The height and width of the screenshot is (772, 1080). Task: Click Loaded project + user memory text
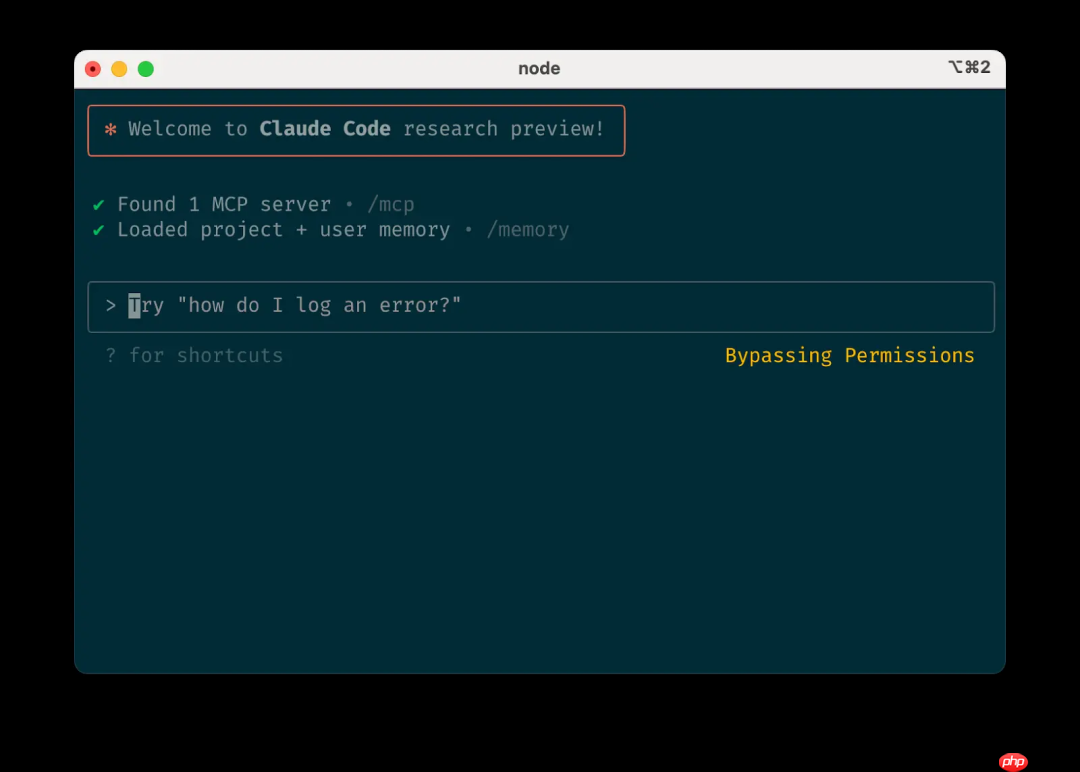coord(283,229)
